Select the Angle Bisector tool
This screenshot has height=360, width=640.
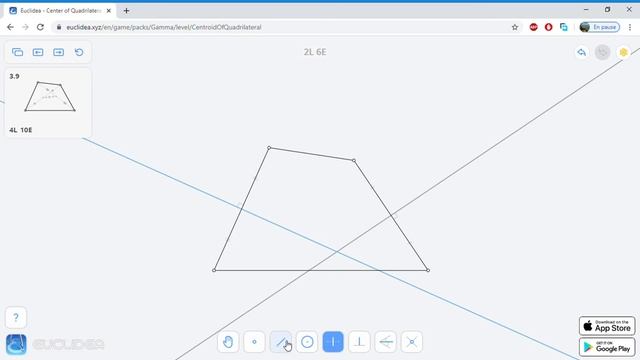tap(386, 342)
